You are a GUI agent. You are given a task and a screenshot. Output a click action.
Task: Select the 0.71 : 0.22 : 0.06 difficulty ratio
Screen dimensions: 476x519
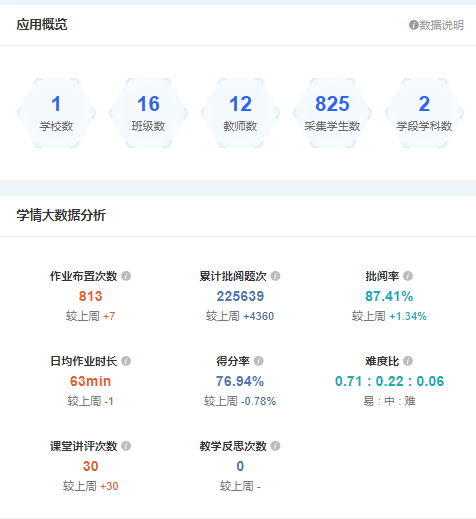[389, 381]
